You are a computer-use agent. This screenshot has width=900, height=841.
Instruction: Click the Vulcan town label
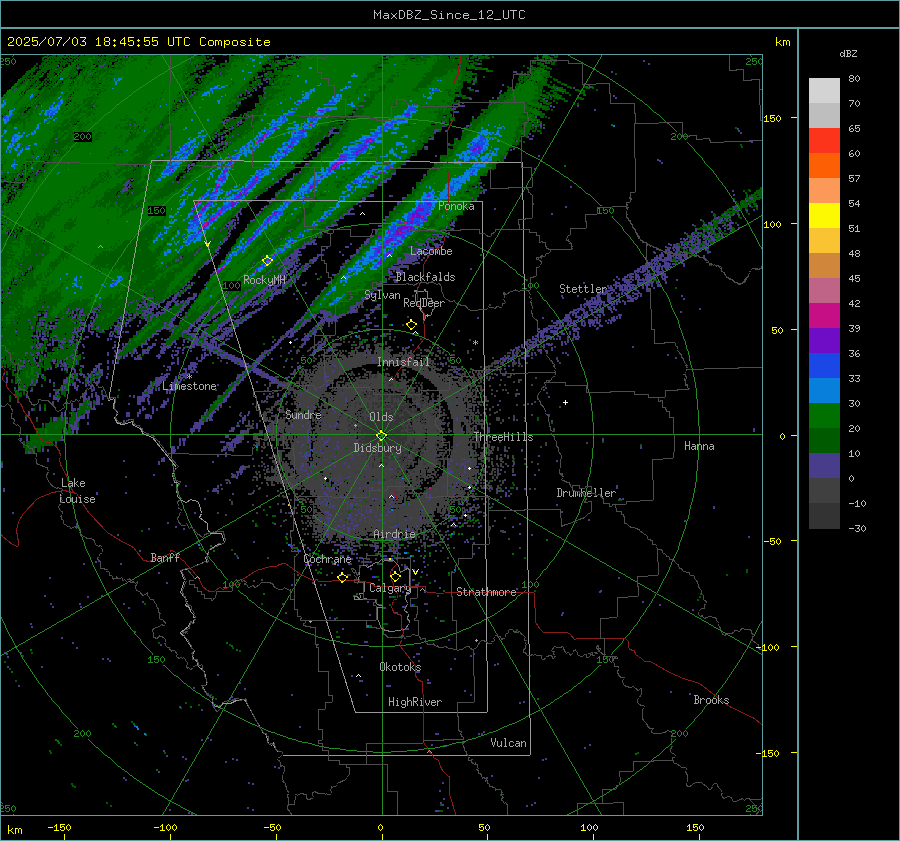coord(508,743)
